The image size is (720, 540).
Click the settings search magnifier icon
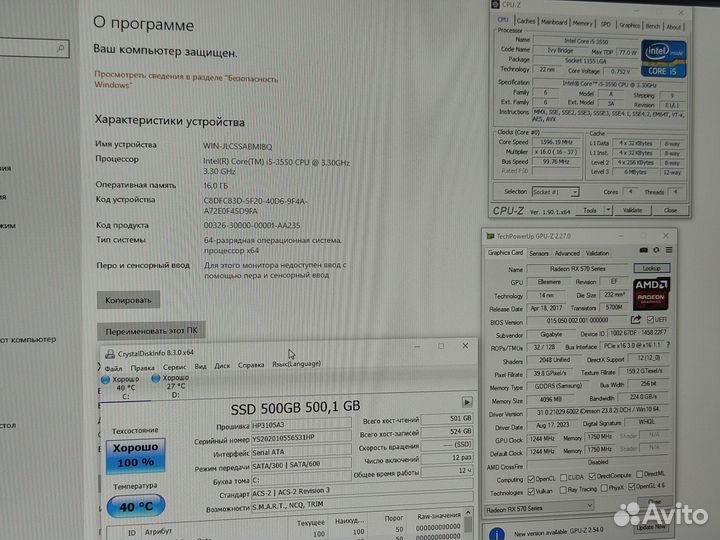tap(60, 48)
